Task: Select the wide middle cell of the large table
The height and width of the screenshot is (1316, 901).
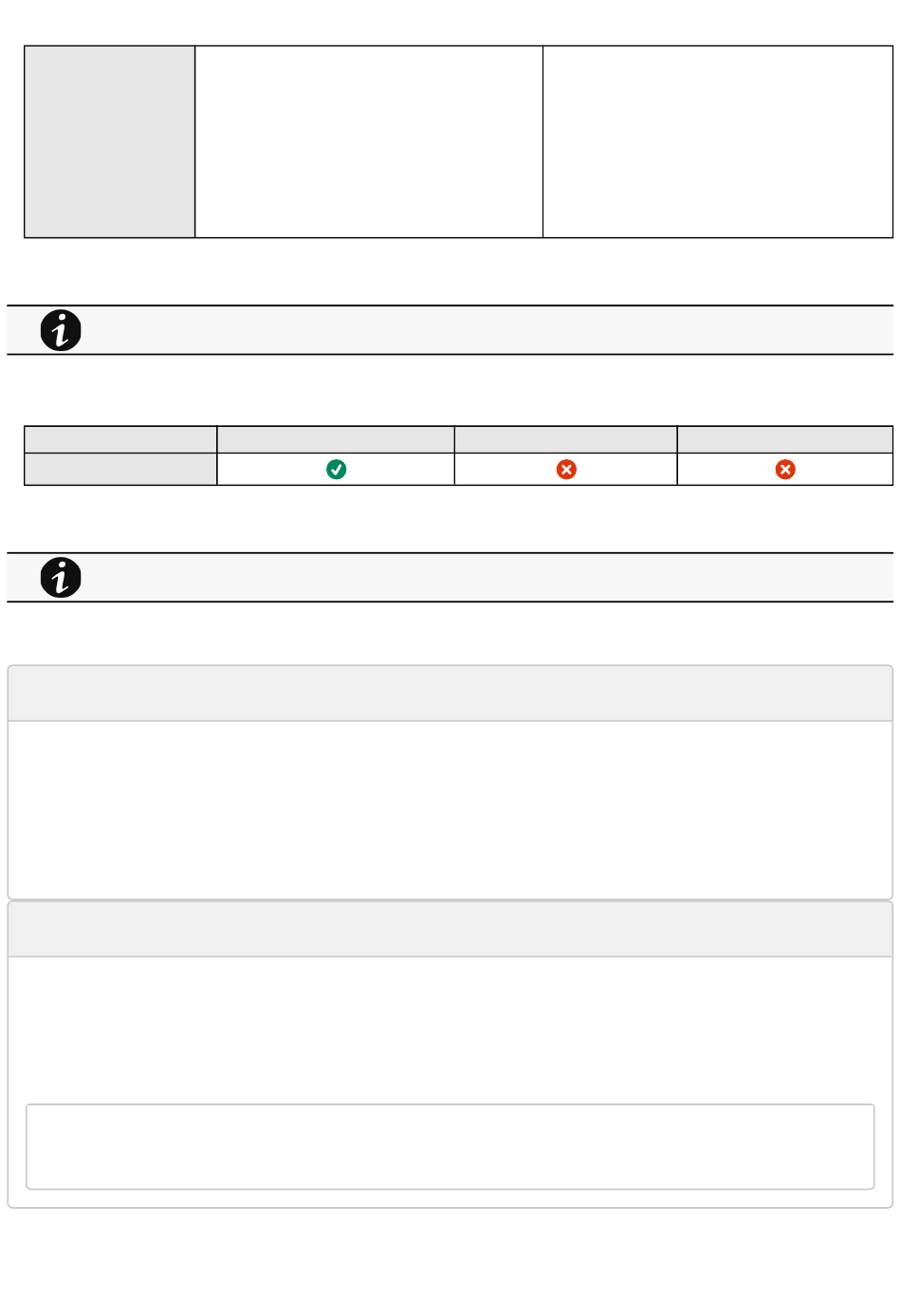Action: pos(369,141)
